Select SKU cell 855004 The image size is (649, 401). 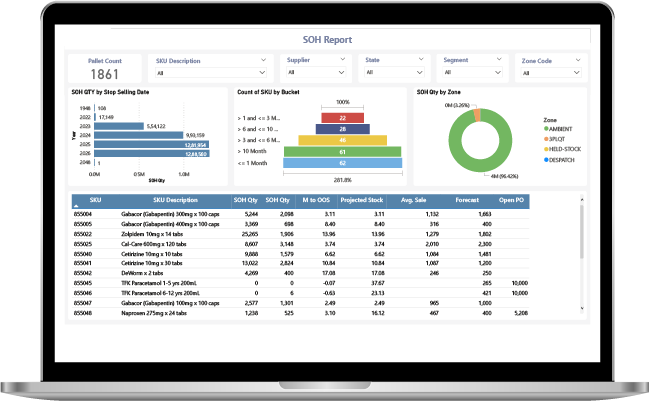pos(83,214)
